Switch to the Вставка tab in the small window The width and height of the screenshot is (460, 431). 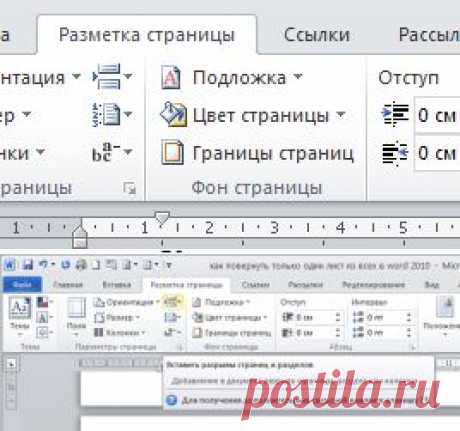coord(117,285)
